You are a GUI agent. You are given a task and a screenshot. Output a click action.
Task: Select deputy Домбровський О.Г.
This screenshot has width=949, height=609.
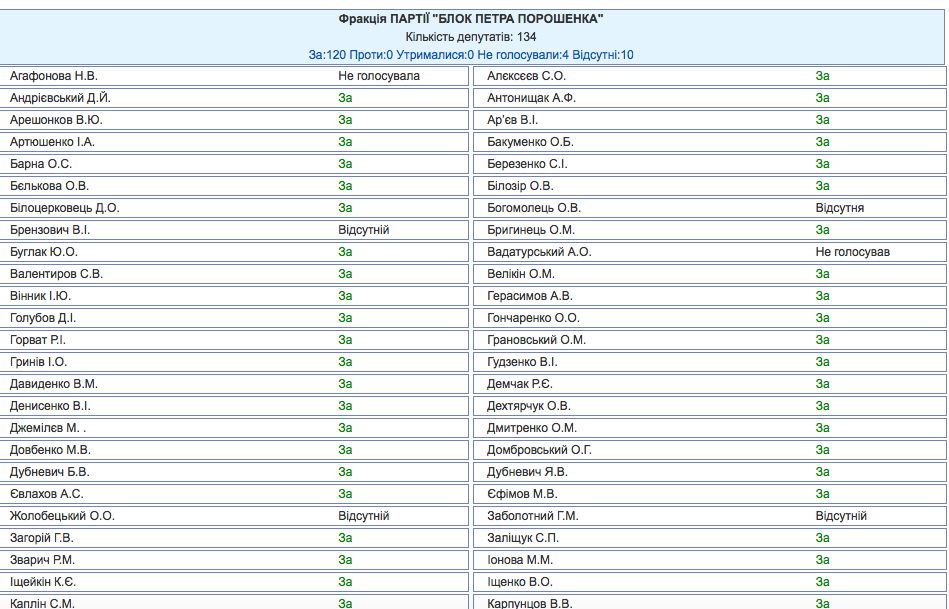(x=540, y=450)
